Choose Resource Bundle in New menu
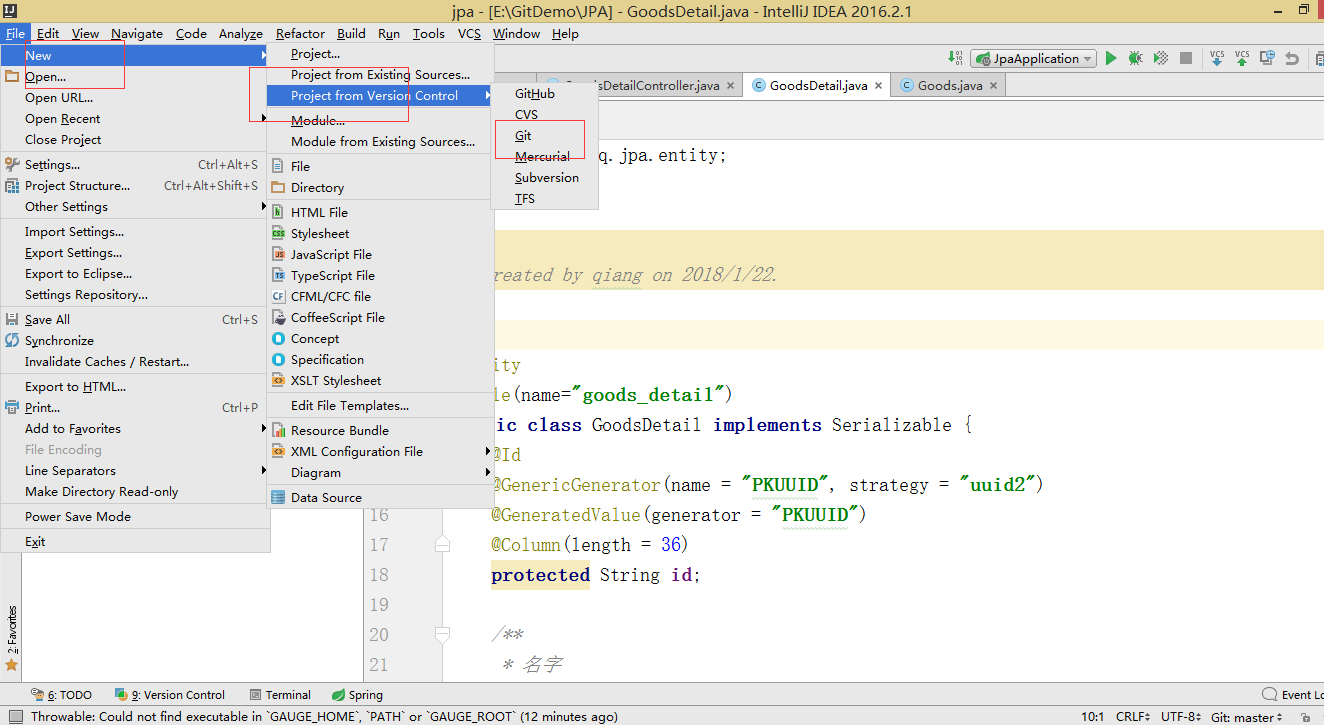Screen dimensions: 1324x725 380,431
